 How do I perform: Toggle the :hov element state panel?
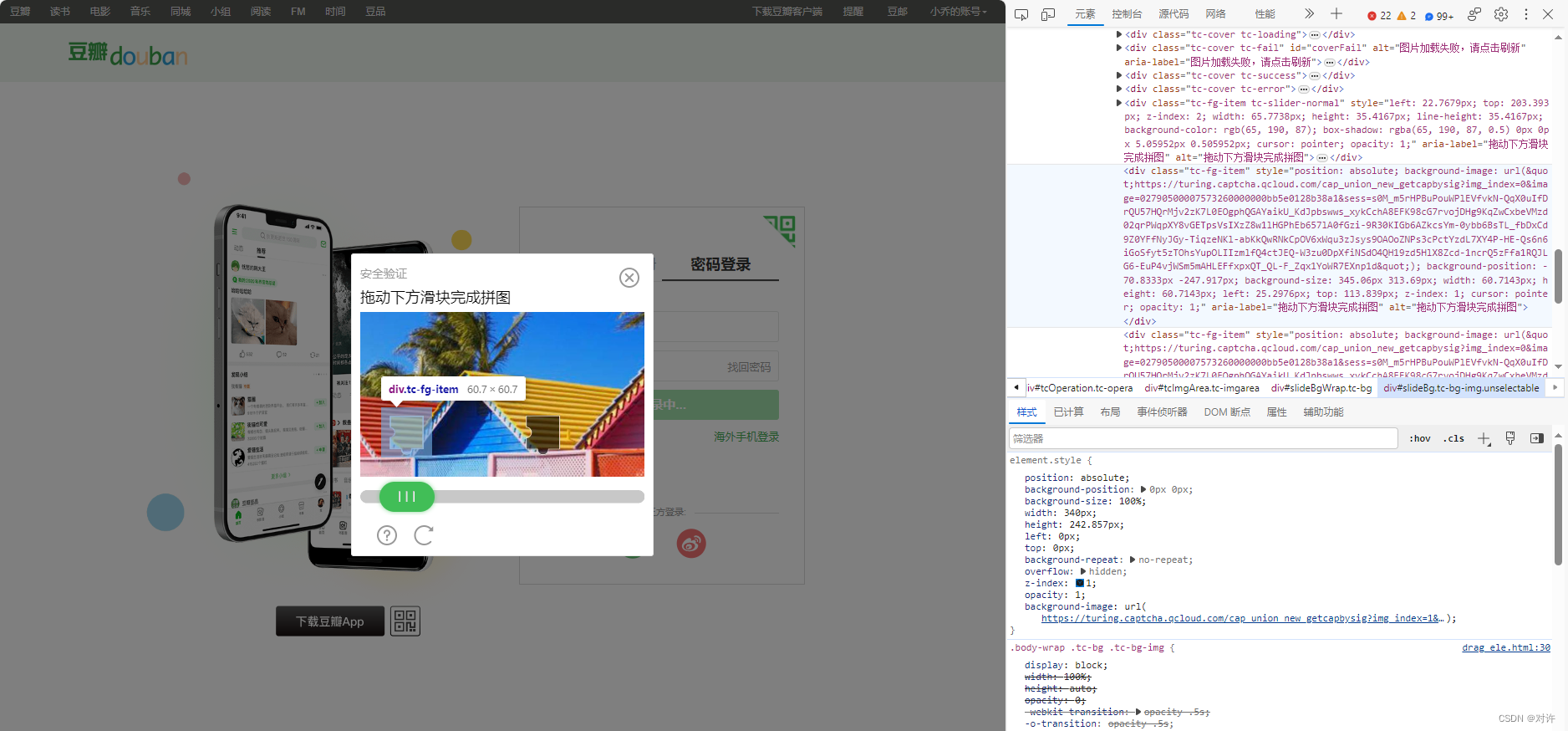click(x=1420, y=438)
